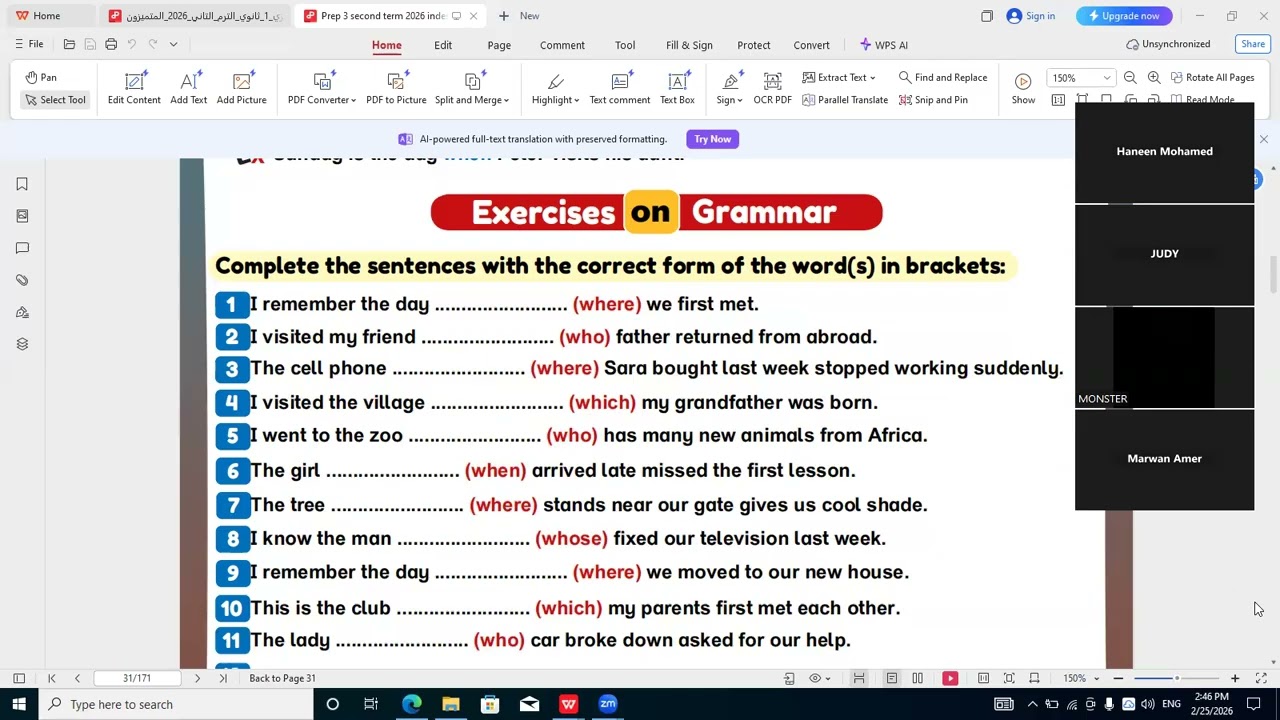Launch the PDF to Picture converter

point(396,88)
